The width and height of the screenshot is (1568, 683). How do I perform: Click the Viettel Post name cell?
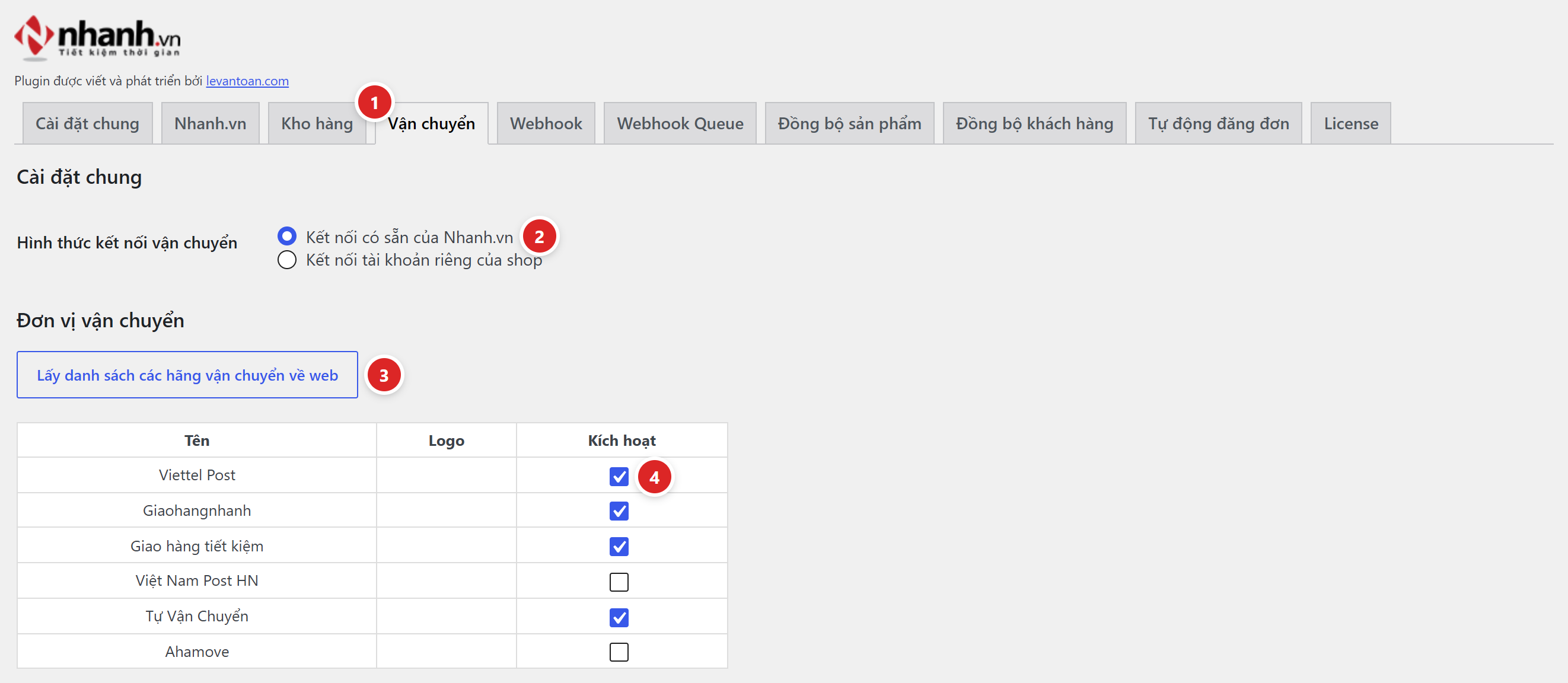(x=197, y=475)
